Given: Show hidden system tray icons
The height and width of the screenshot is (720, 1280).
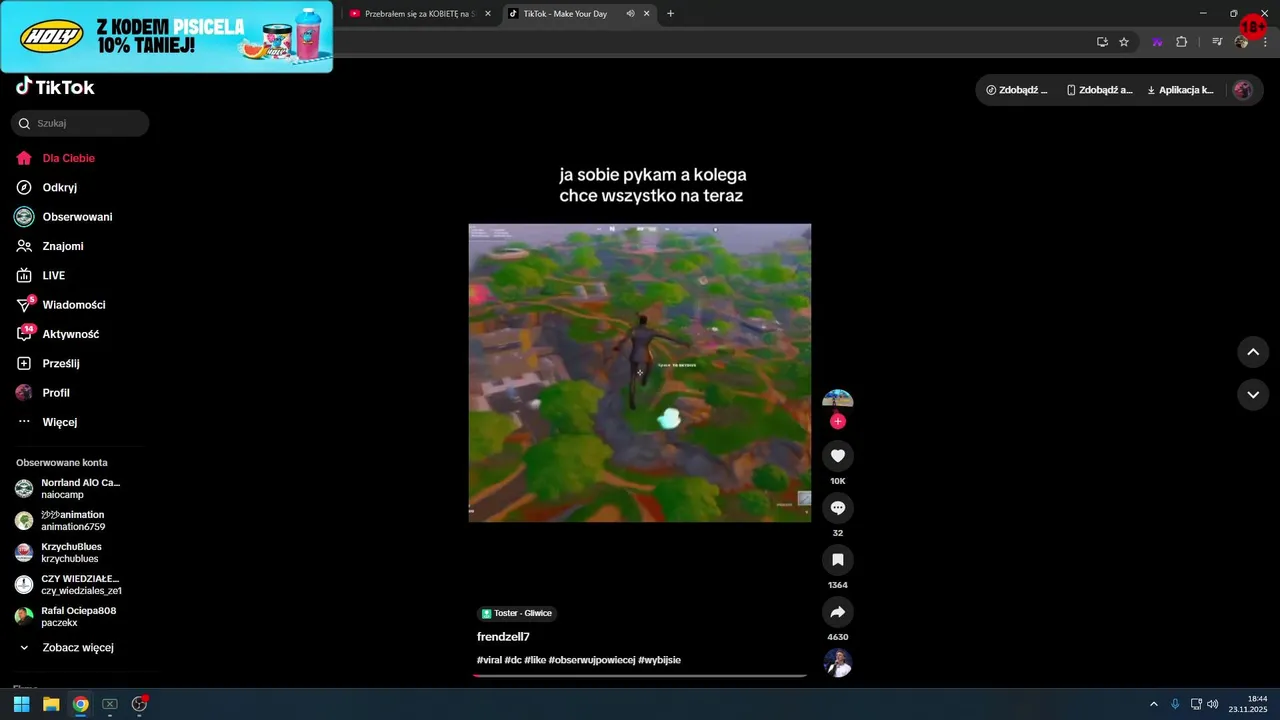Looking at the screenshot, I should point(1153,704).
